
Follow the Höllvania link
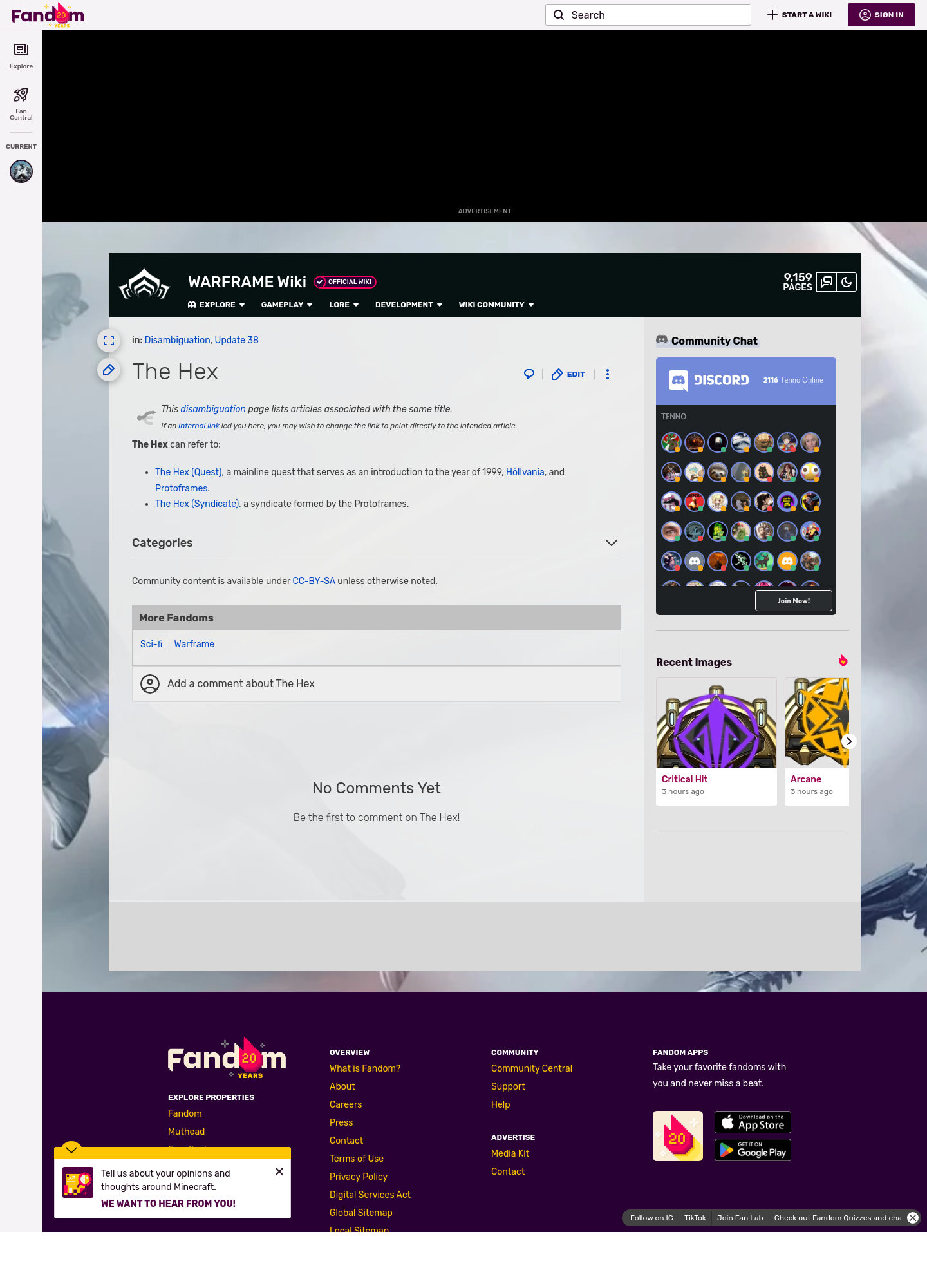tap(525, 472)
